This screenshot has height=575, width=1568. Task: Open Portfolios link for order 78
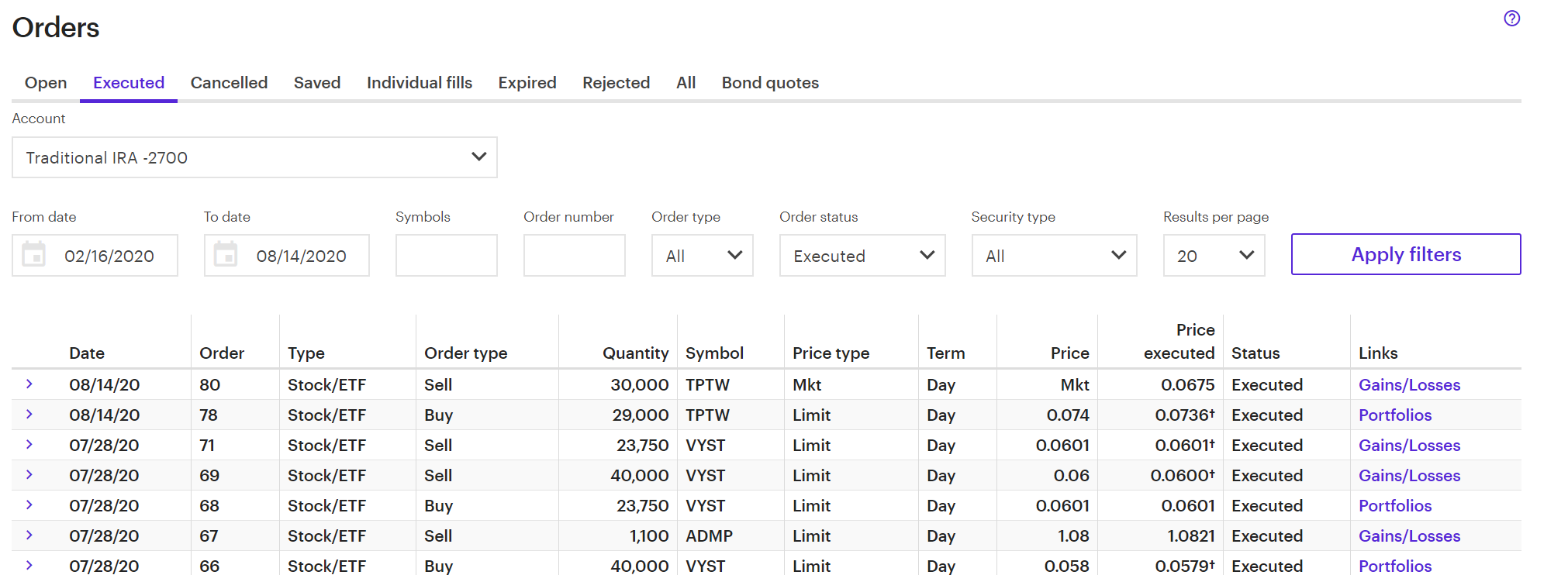coord(1394,415)
